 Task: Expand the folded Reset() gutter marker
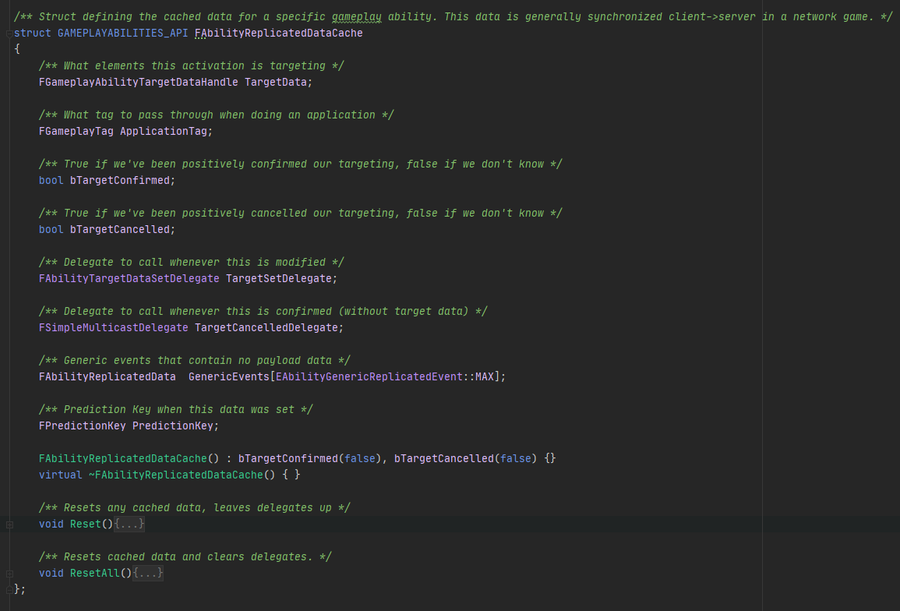coord(9,524)
